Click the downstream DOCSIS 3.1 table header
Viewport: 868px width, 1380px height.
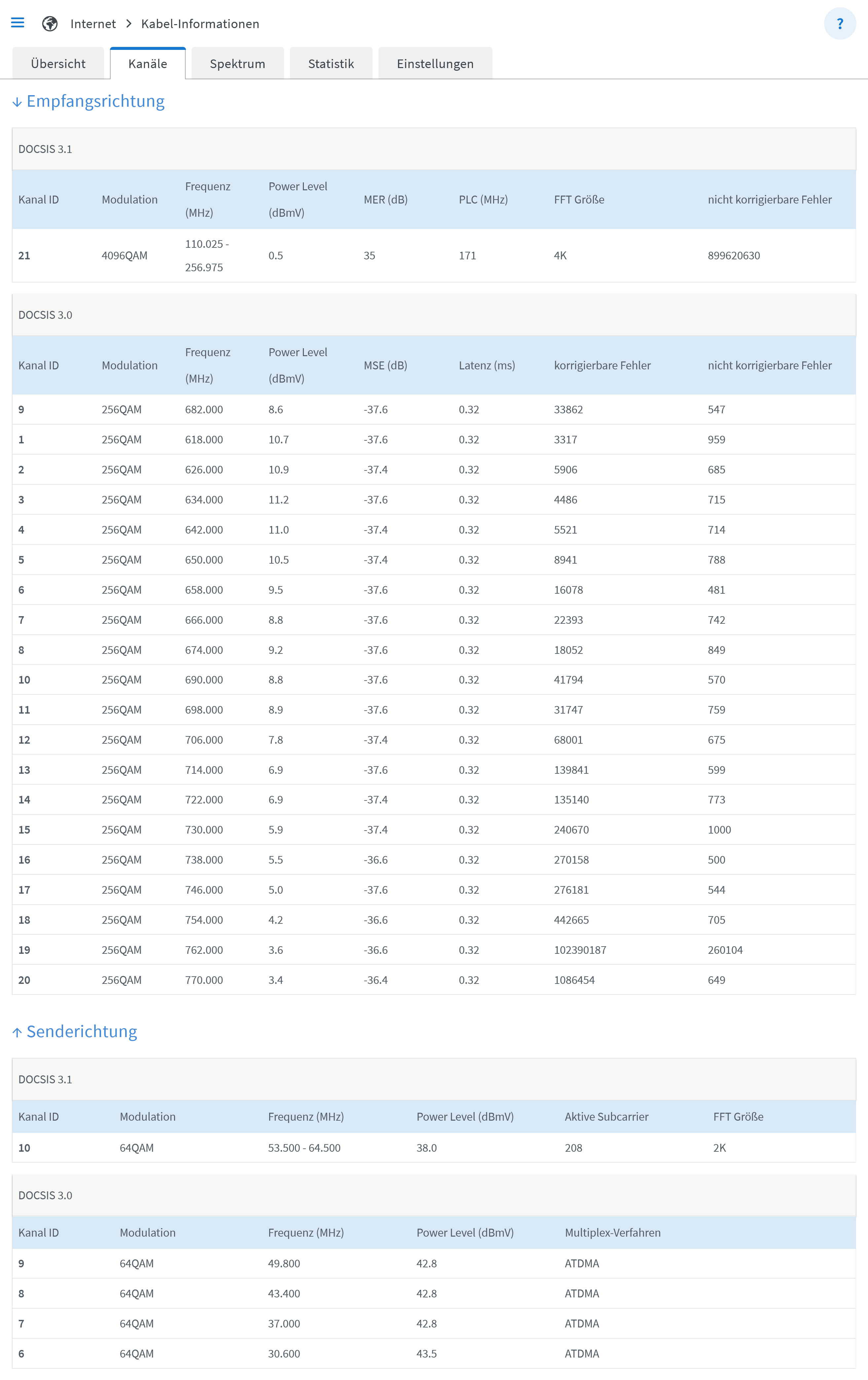(x=45, y=149)
